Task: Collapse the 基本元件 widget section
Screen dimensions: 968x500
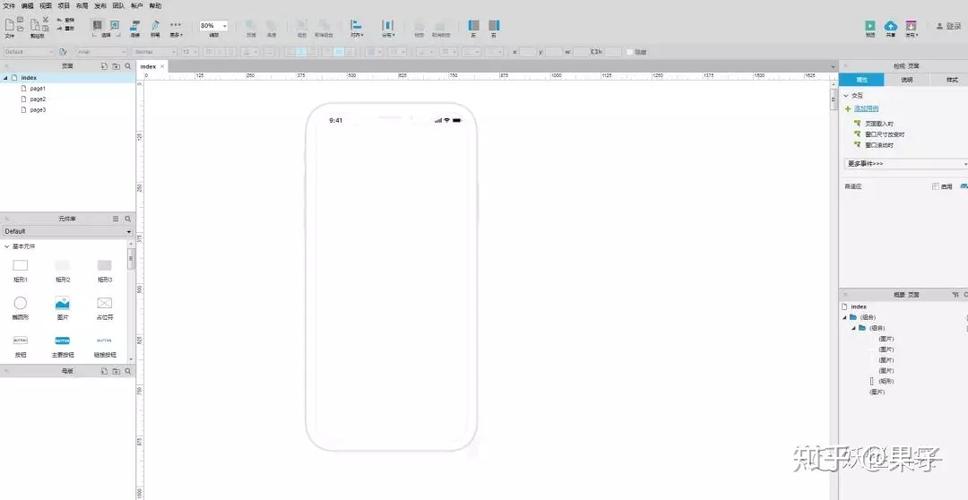Action: 7,246
